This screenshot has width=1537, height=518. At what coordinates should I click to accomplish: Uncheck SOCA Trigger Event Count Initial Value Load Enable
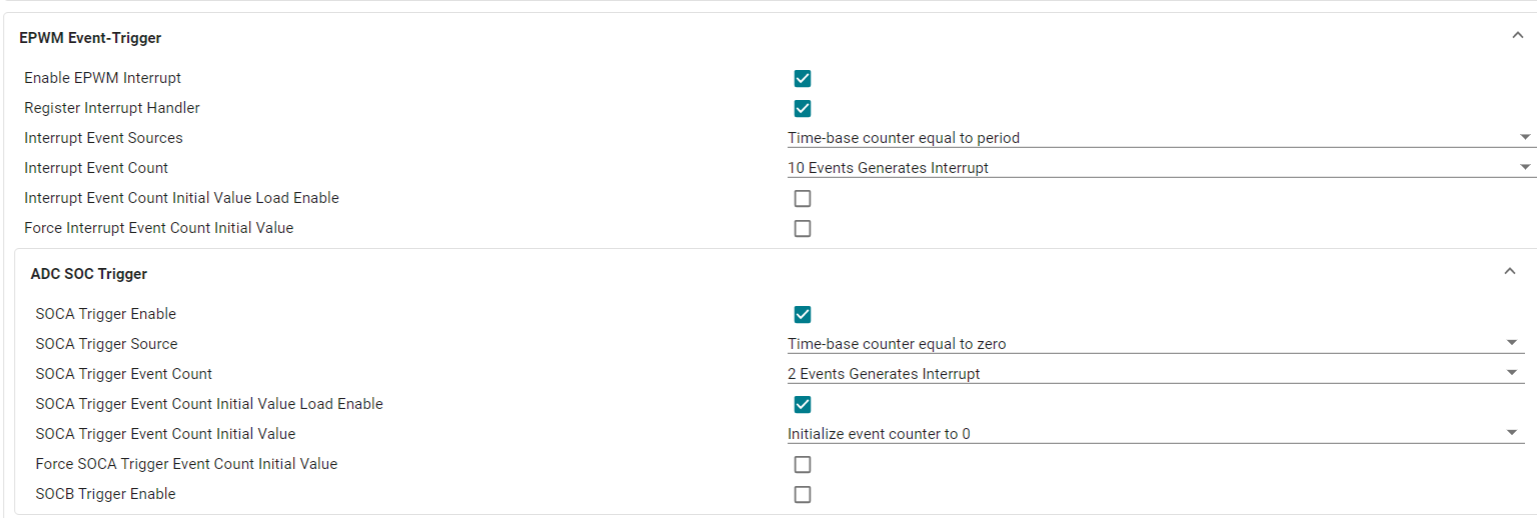click(x=802, y=404)
